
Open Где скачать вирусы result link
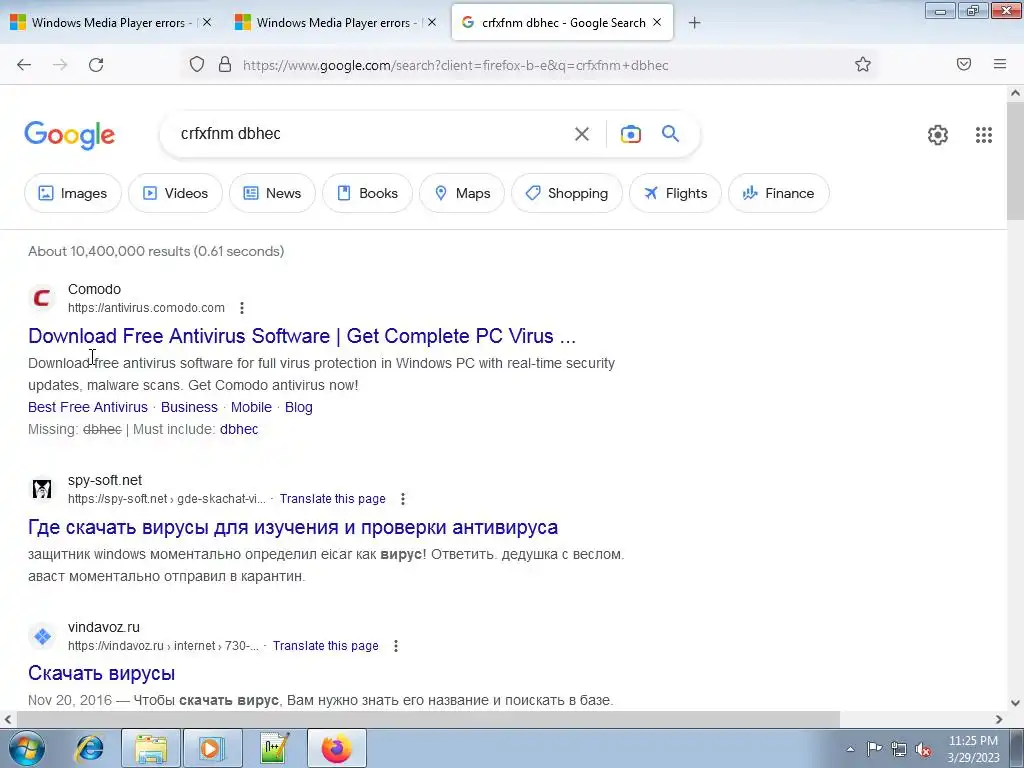(x=293, y=527)
